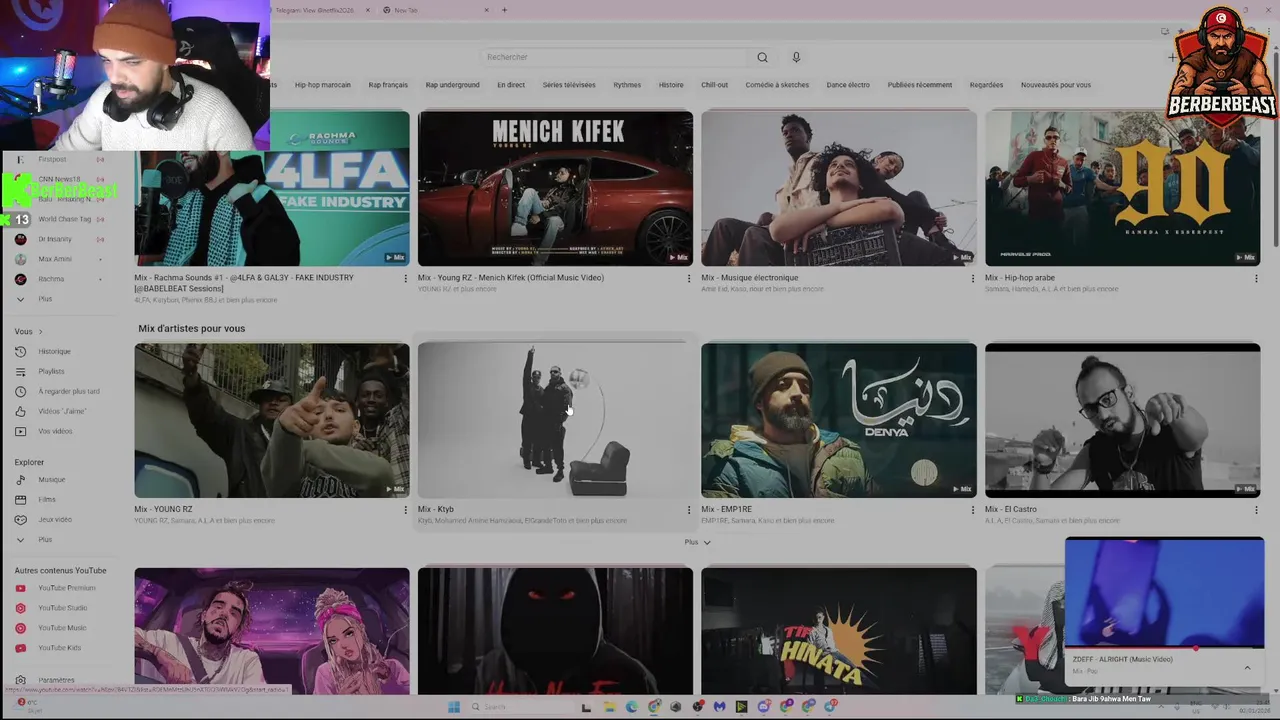Open a new browser tab
The height and width of the screenshot is (720, 1280).
(x=504, y=10)
